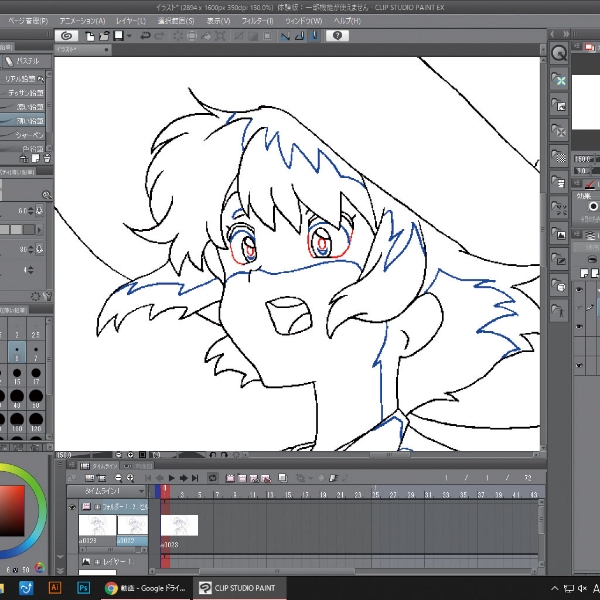Open CLIP STUDIO launcher from command bar

[67, 36]
